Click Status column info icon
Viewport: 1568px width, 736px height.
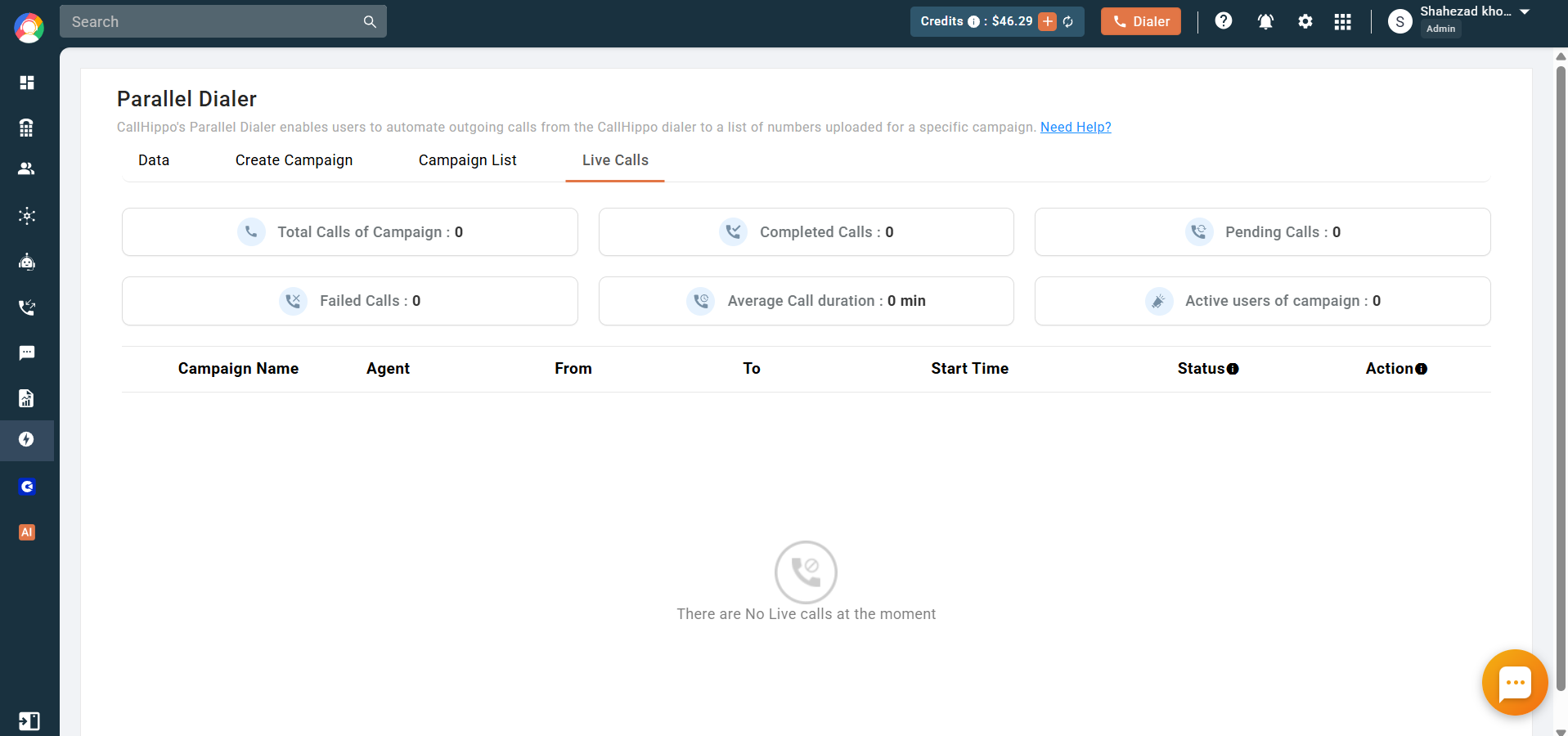[1233, 369]
